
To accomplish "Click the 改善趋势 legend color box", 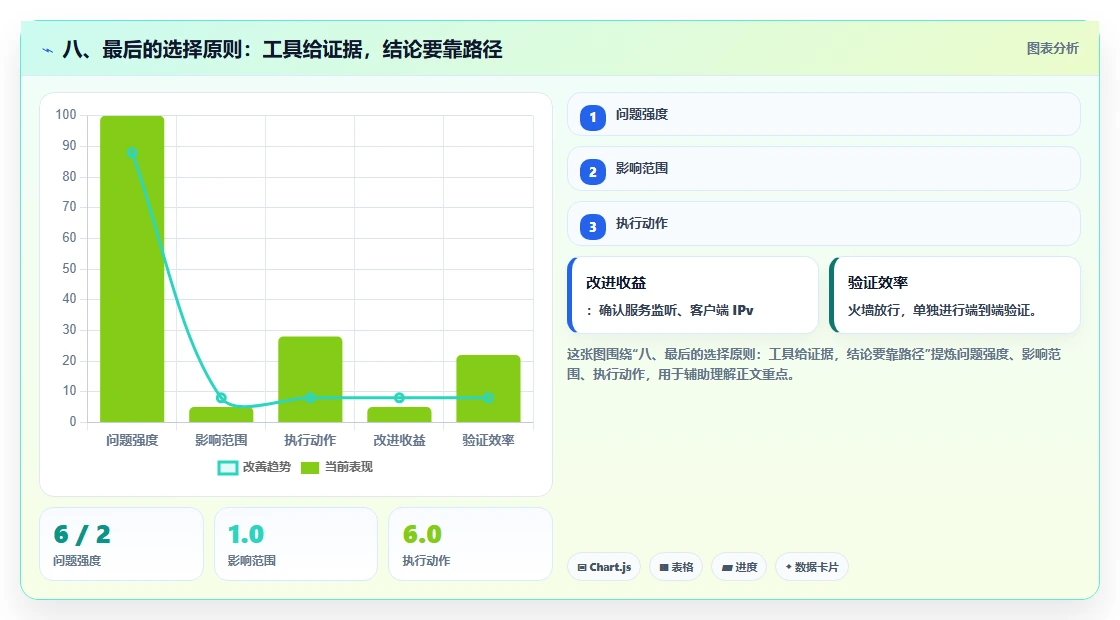I will tap(228, 468).
